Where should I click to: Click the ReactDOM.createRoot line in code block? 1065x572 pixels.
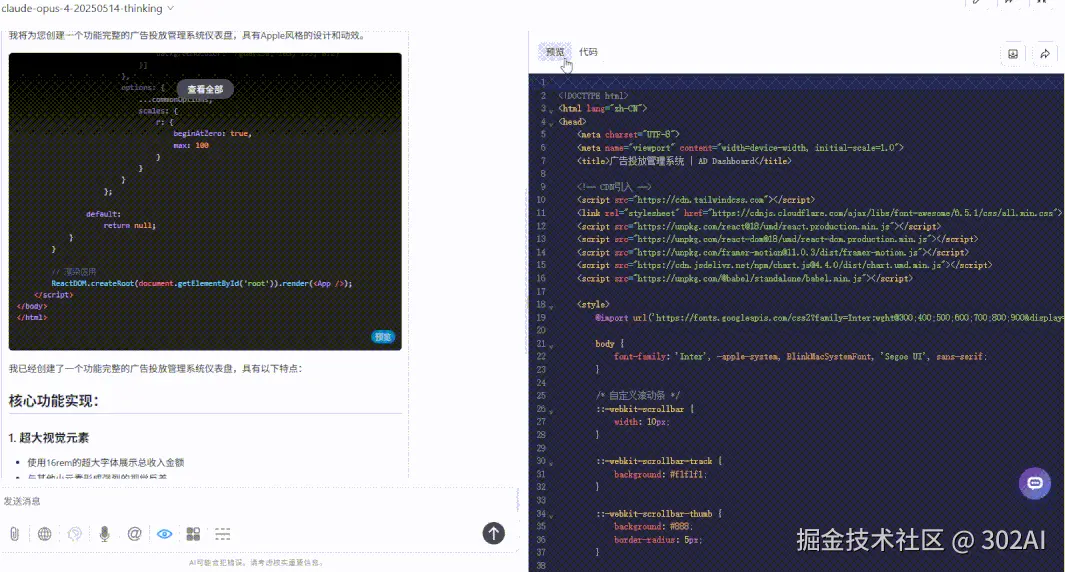pos(202,283)
